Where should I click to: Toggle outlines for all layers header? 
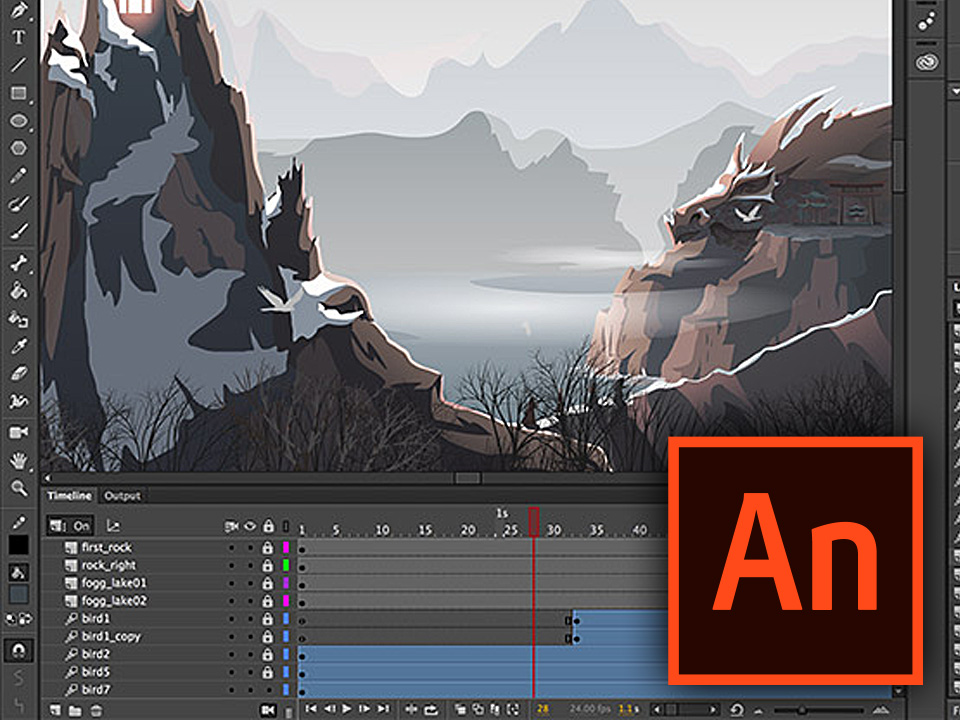click(x=286, y=527)
